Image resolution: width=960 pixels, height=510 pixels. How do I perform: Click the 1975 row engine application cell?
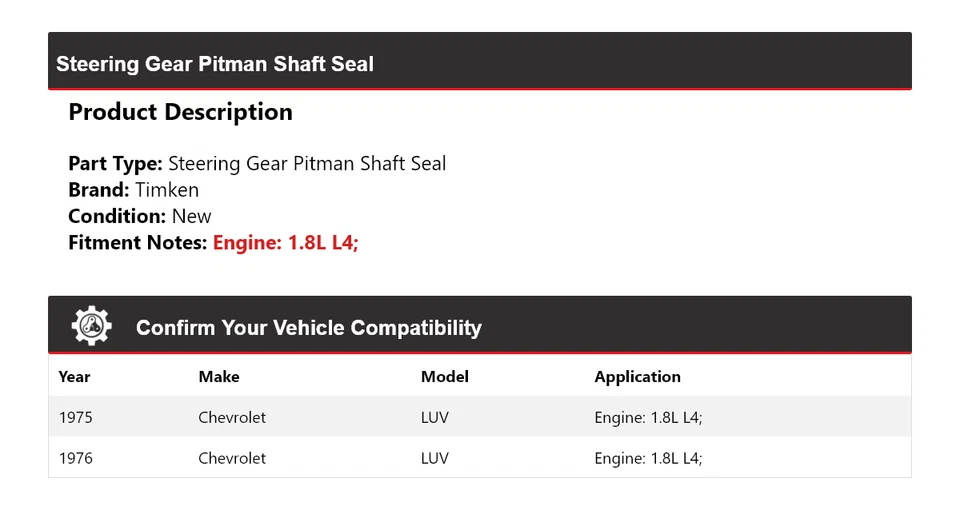(x=648, y=417)
